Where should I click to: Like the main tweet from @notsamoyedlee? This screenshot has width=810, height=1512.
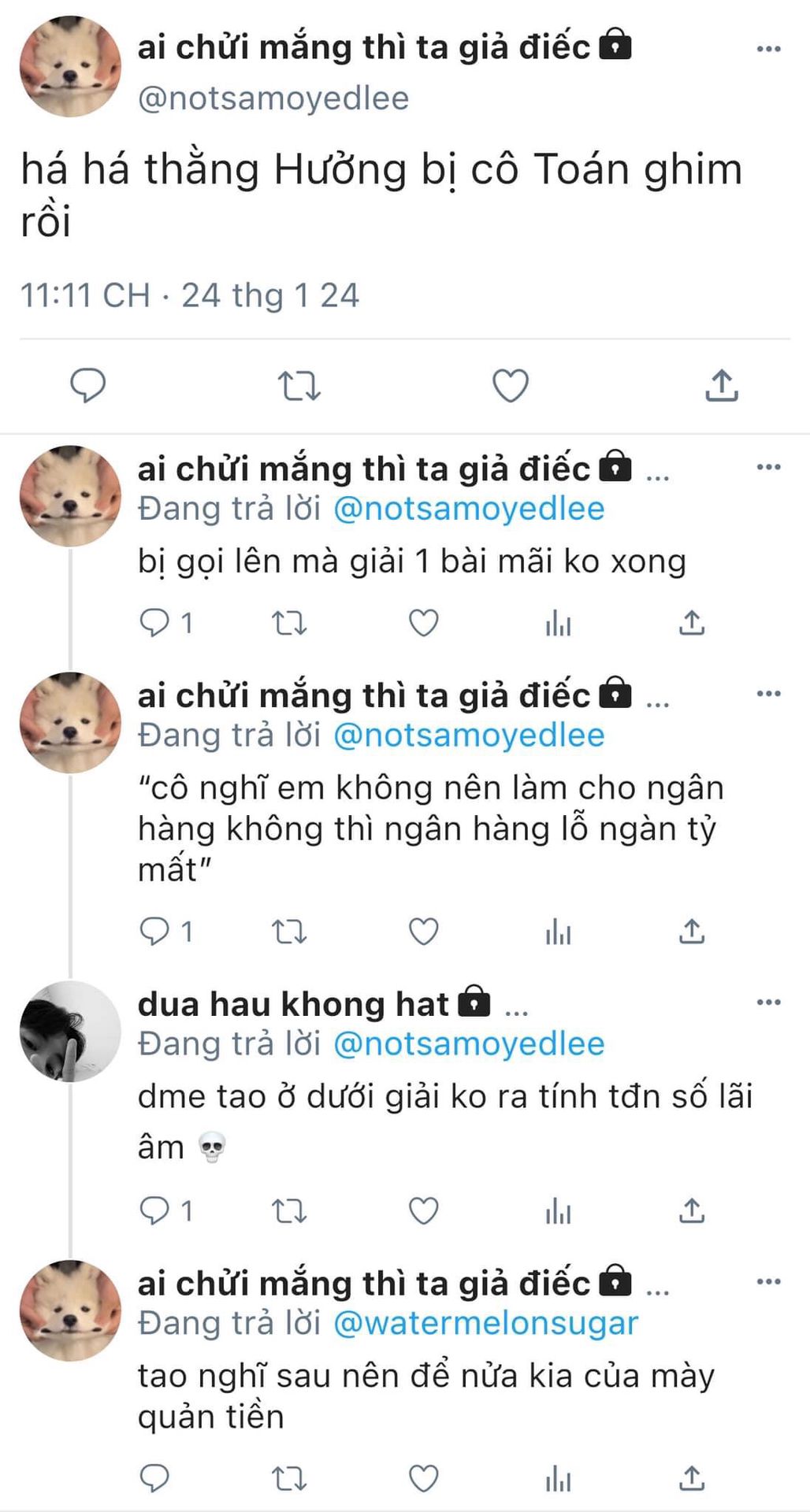coord(510,386)
